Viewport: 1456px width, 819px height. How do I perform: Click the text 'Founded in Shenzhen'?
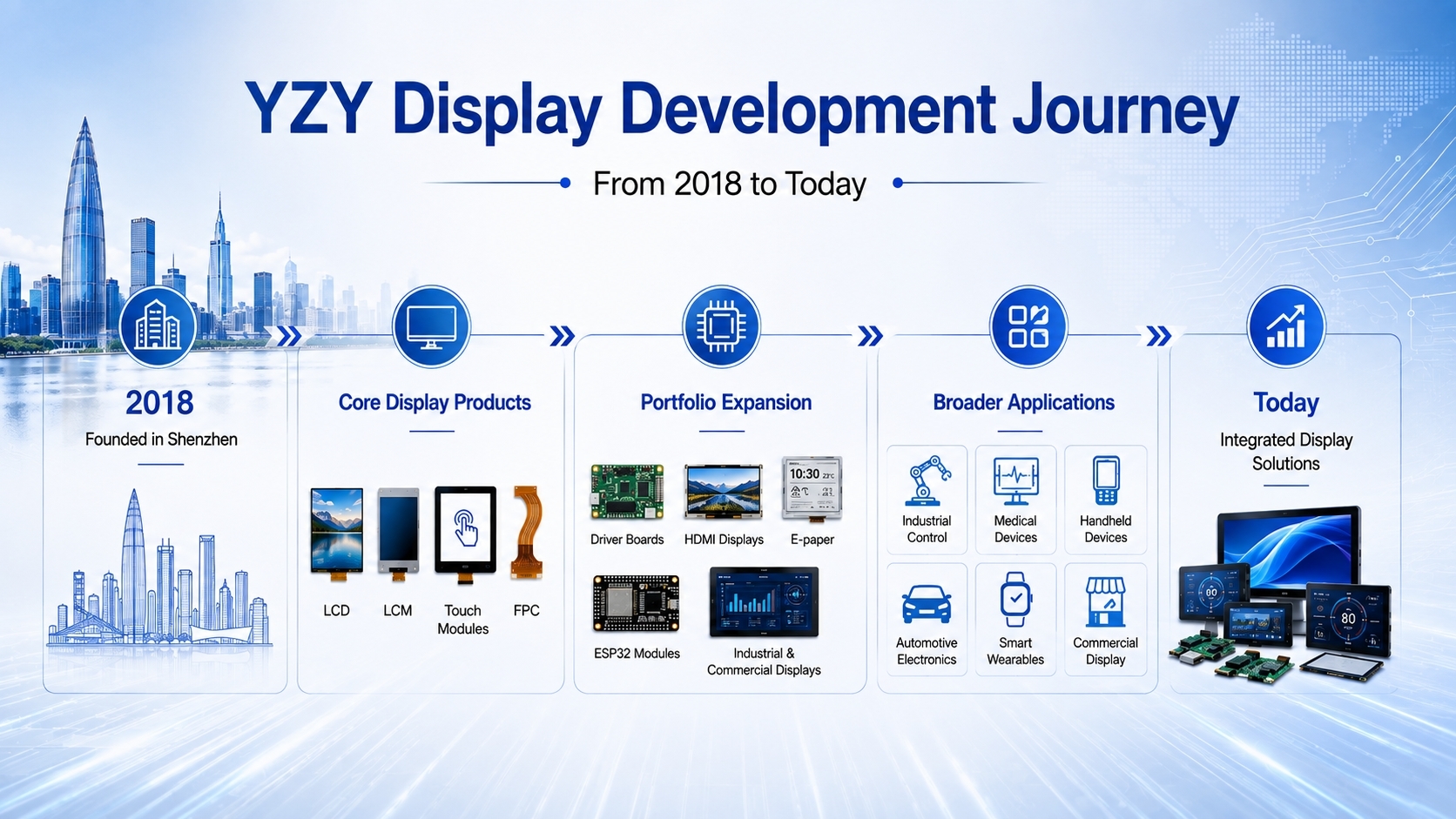tap(161, 440)
